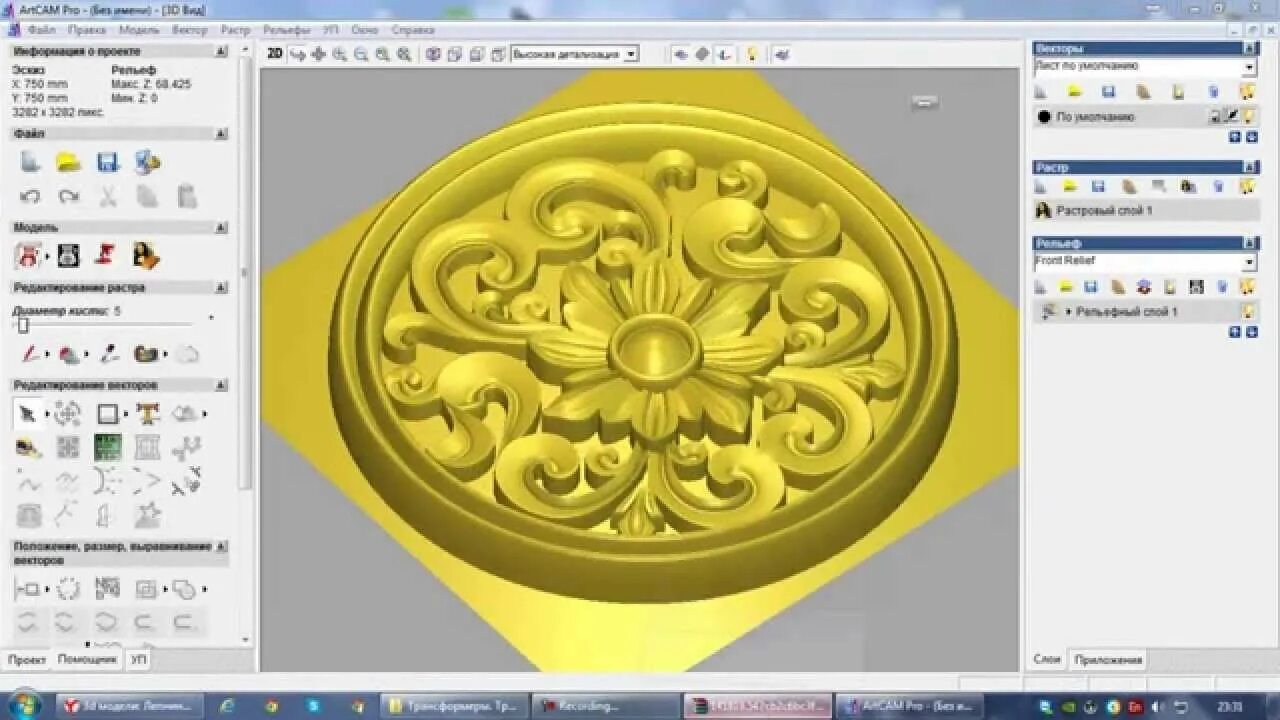Save the vector layer with the floppy icon in Векторы

(x=1108, y=92)
